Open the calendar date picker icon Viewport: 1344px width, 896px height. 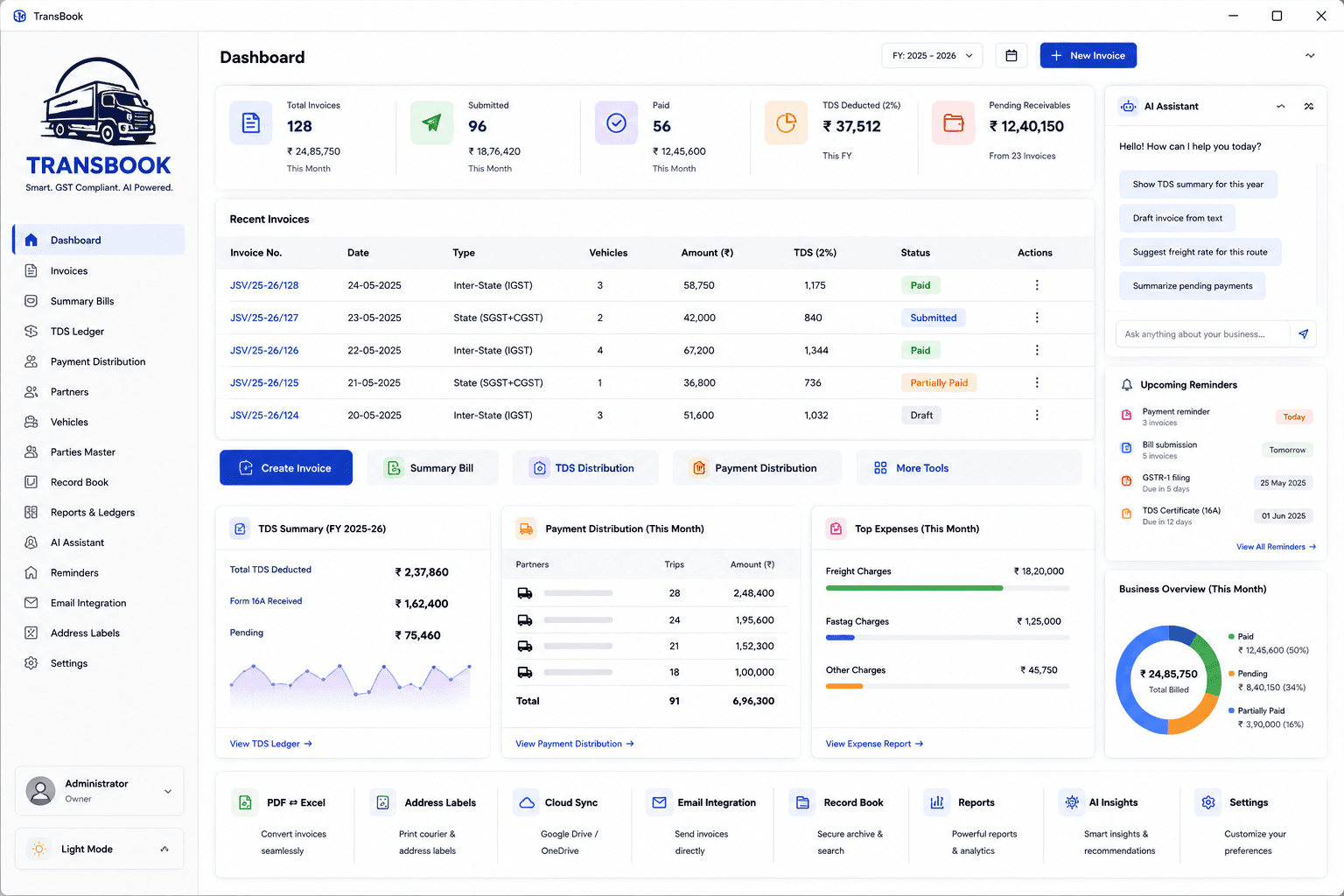coord(1011,56)
